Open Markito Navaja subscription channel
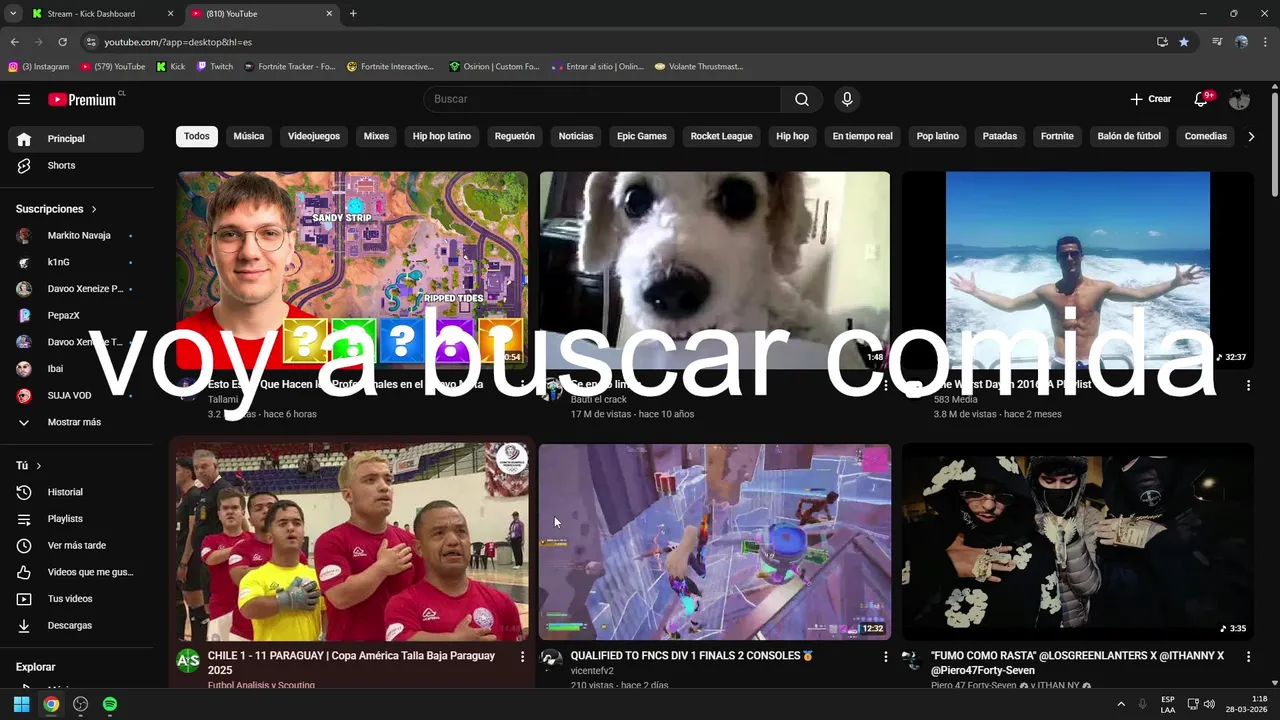 click(76, 235)
